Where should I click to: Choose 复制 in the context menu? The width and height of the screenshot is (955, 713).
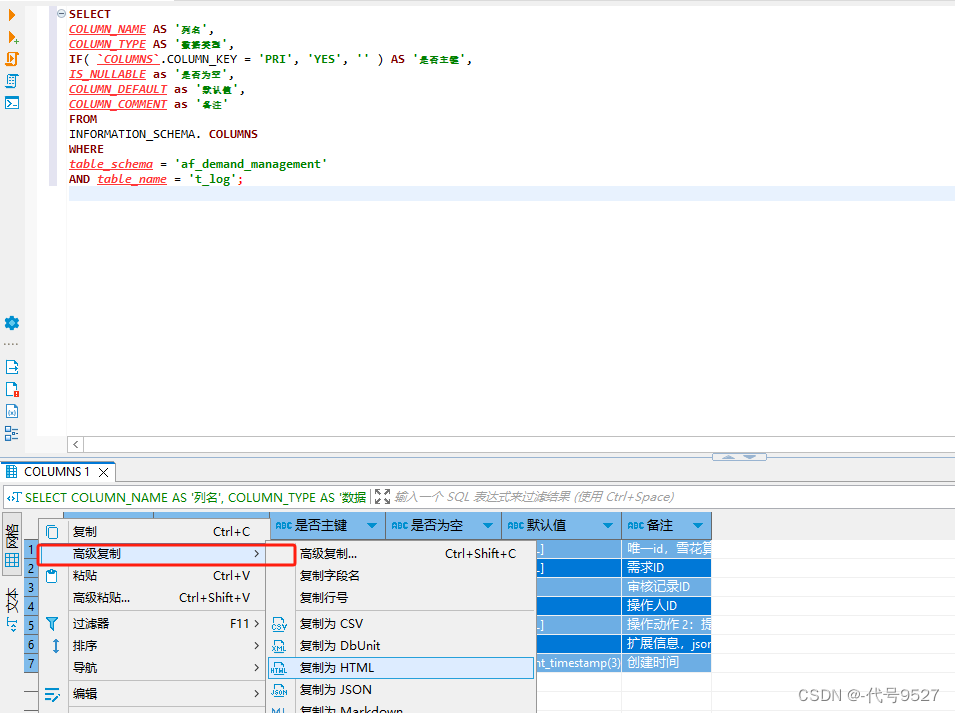coord(154,532)
